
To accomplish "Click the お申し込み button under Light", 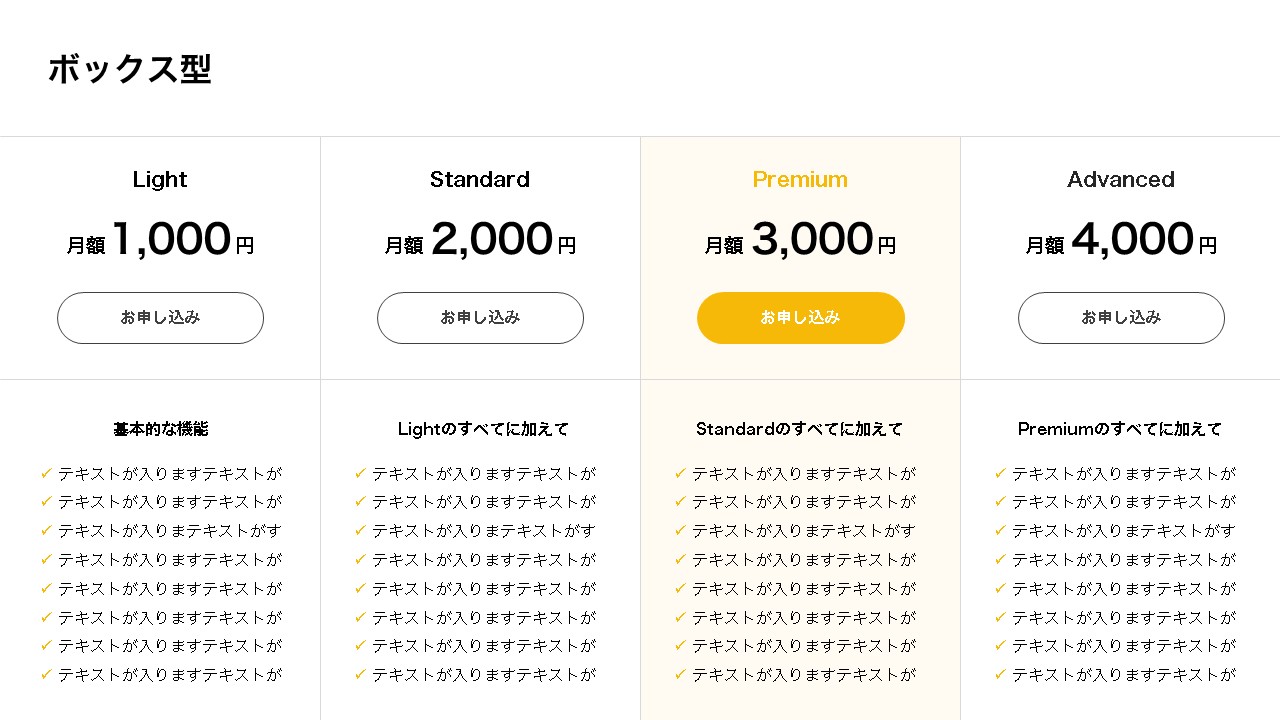I will pos(160,318).
